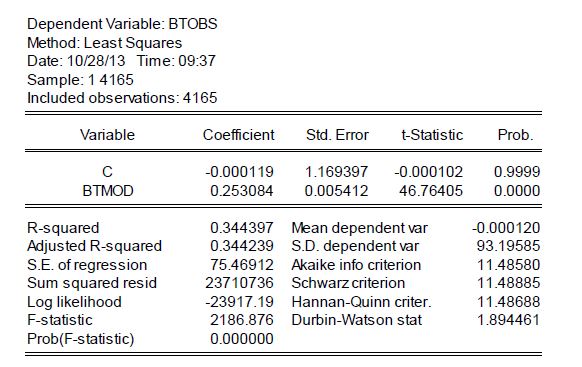Screen dimensions: 582x367
Task: Click the BTMOD t-statistic value 46.76405
Action: [x=431, y=191]
